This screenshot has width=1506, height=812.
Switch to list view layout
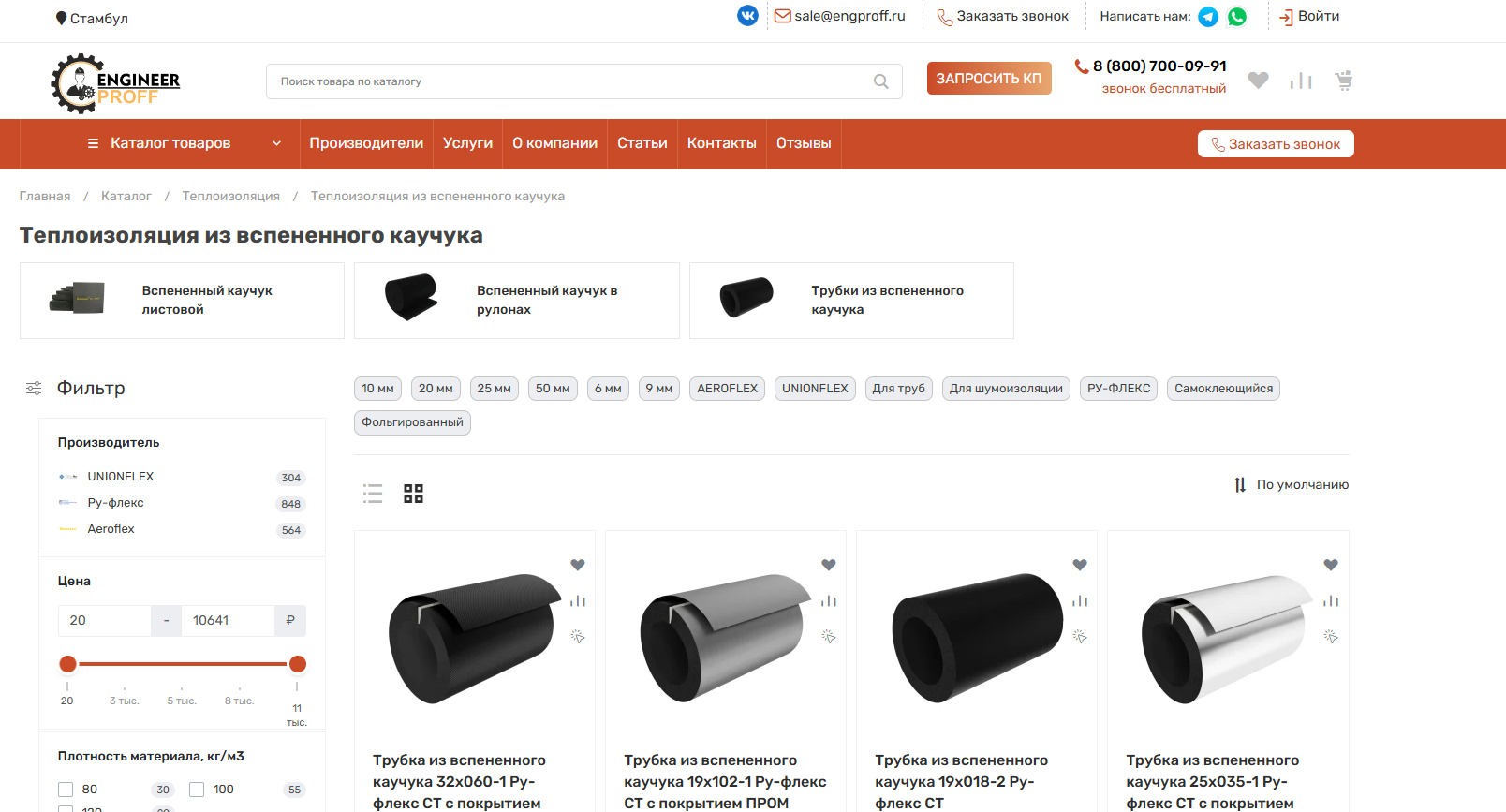373,494
